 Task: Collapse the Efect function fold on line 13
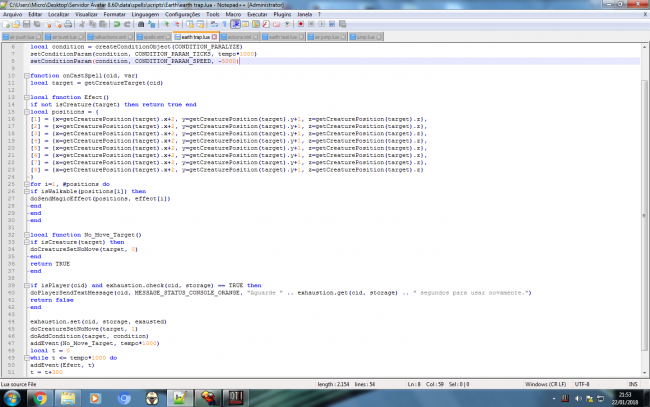[27, 97]
